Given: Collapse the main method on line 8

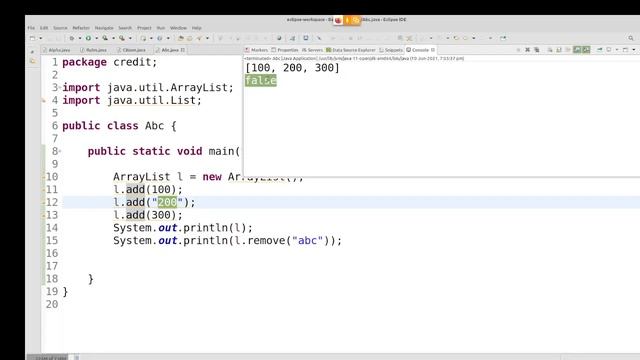Looking at the screenshot, I should click(60, 151).
